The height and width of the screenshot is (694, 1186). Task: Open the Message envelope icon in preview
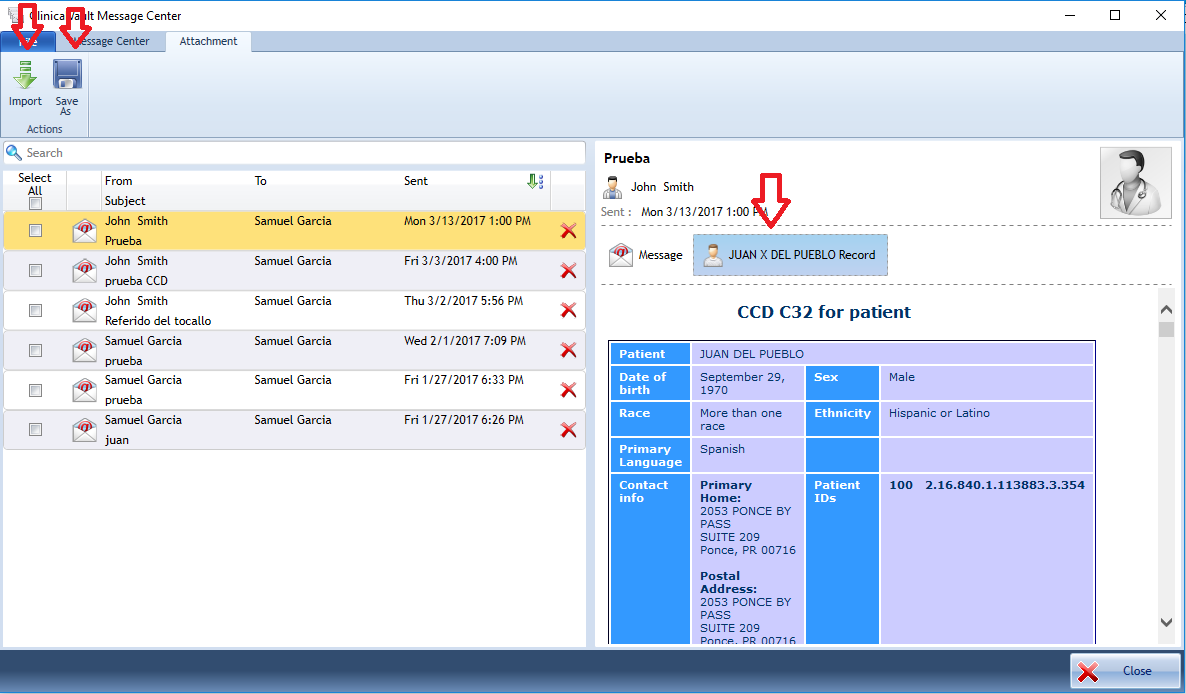coord(621,255)
